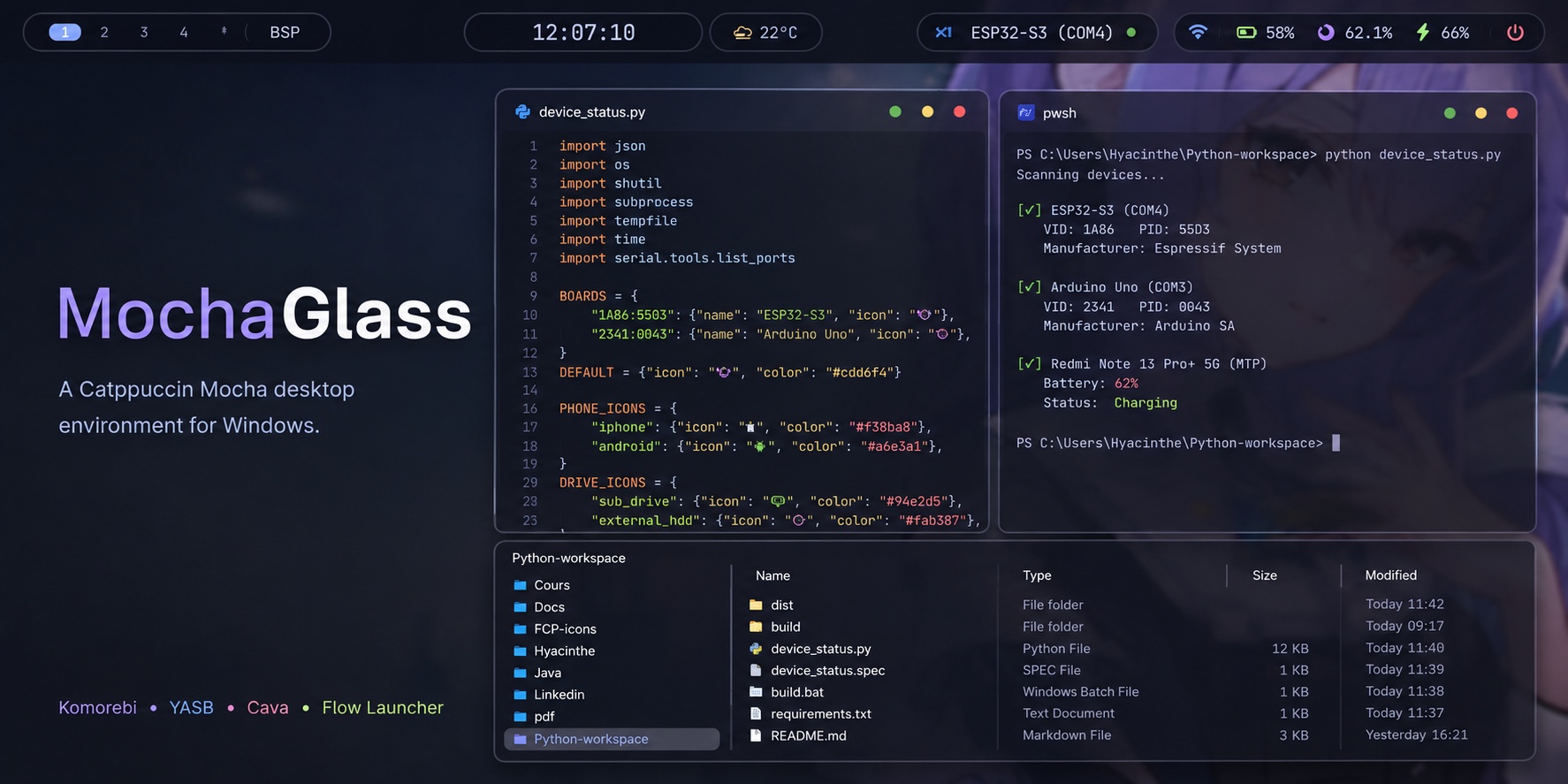Switch to workspace 1
This screenshot has height=784, width=1568.
65,33
